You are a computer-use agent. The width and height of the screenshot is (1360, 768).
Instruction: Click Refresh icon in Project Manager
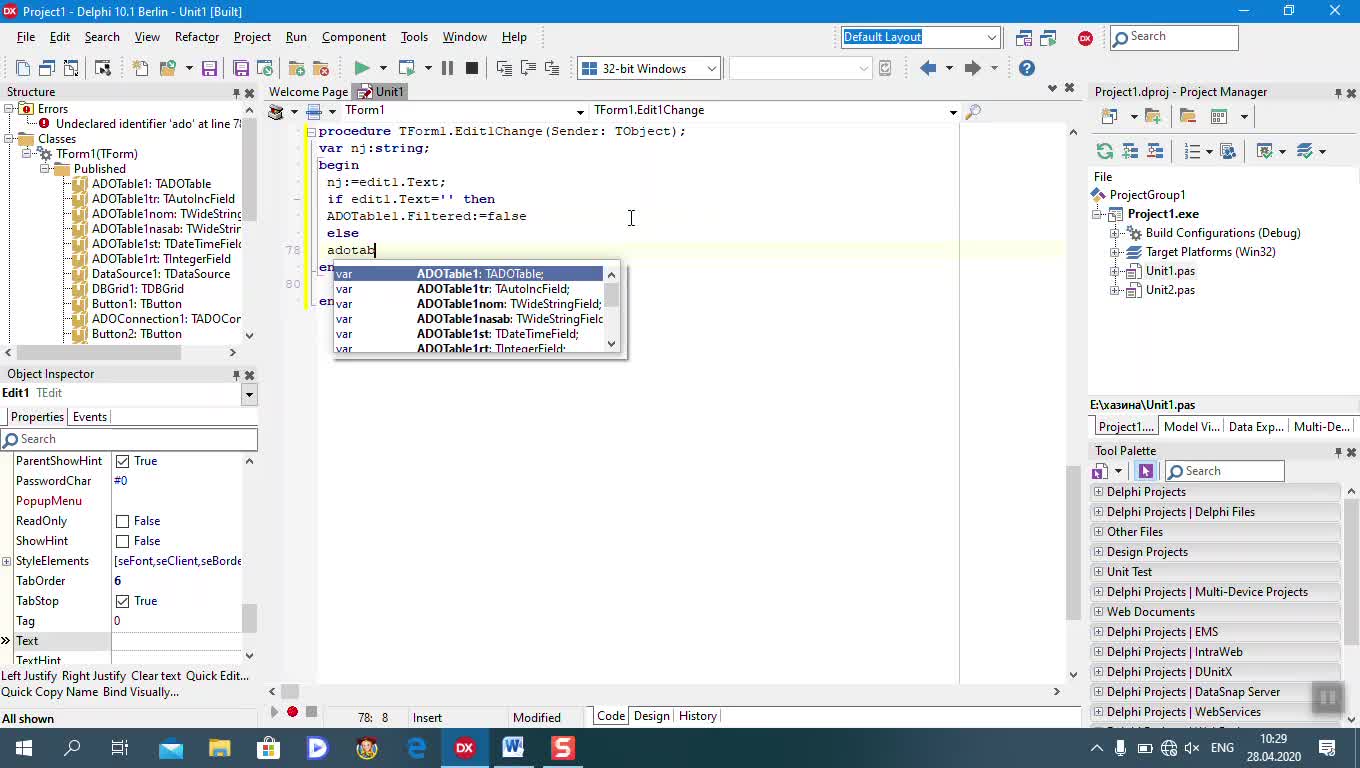1105,151
